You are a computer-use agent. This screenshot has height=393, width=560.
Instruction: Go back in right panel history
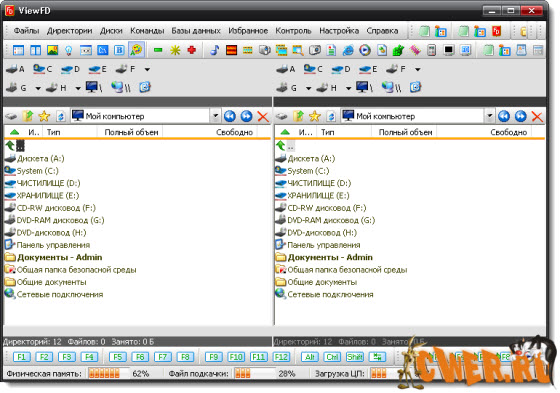504,116
